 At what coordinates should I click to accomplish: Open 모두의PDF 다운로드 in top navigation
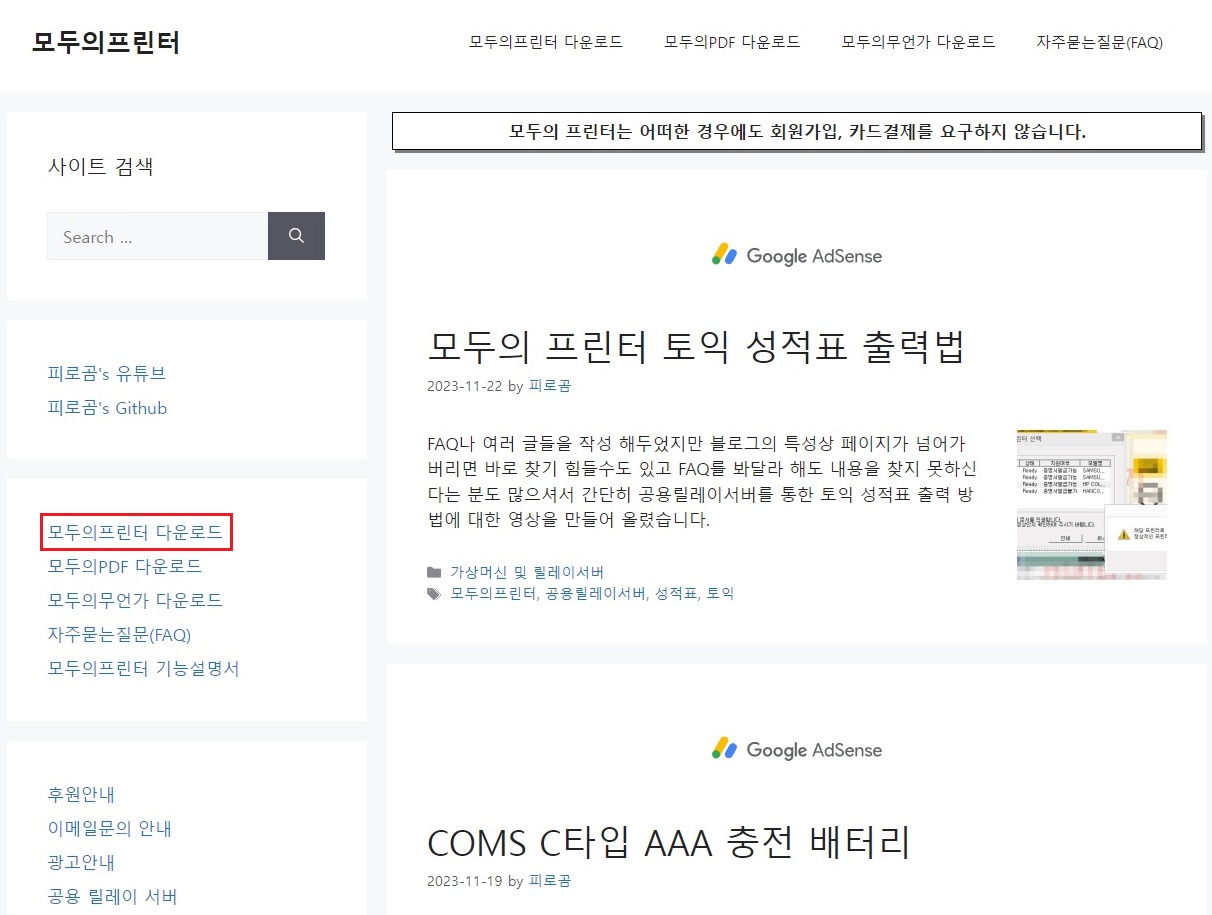click(x=732, y=42)
